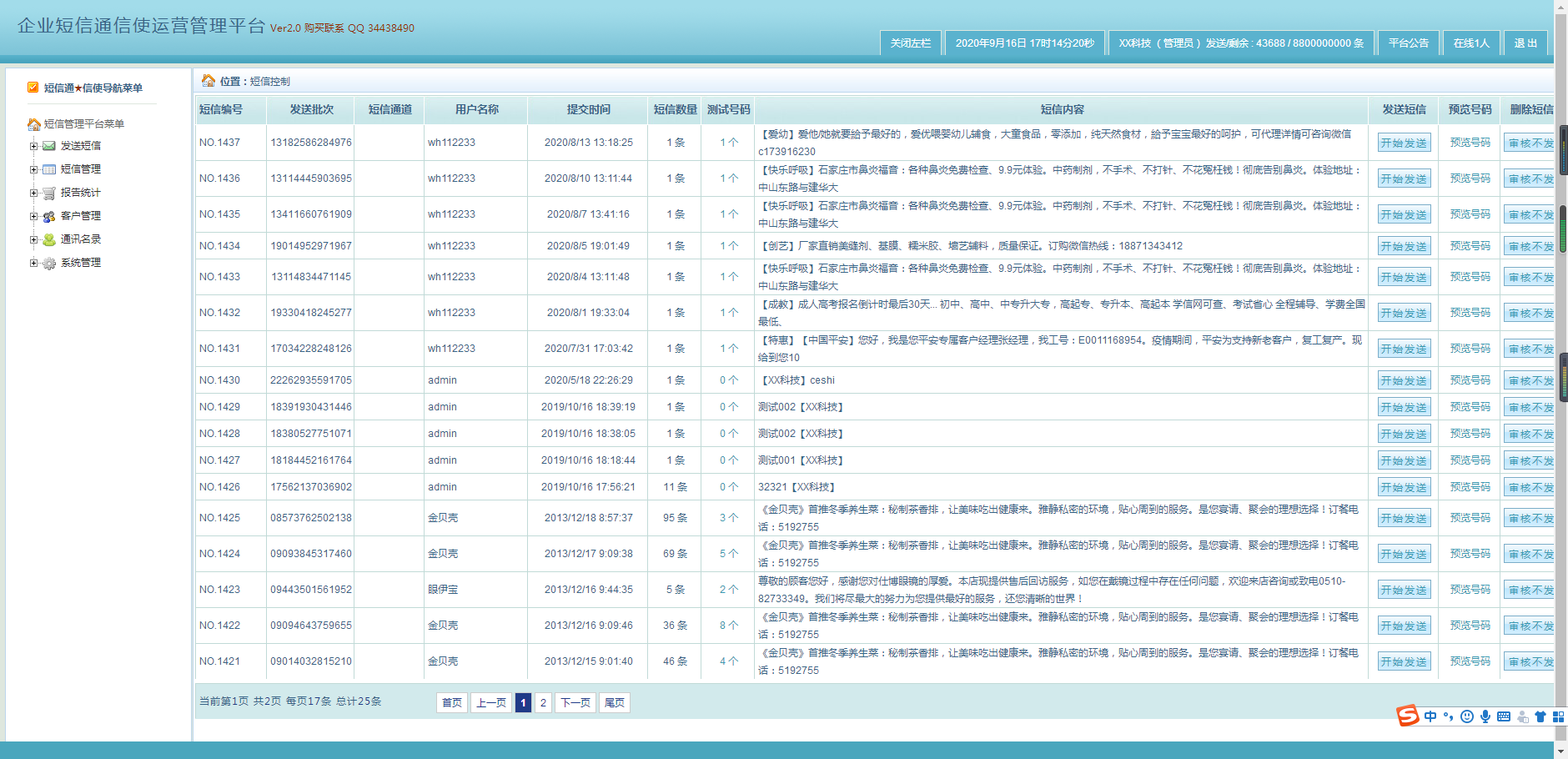Viewport: 1568px width, 759px height.
Task: Click the Sogou microphone voice input icon
Action: click(x=1485, y=716)
